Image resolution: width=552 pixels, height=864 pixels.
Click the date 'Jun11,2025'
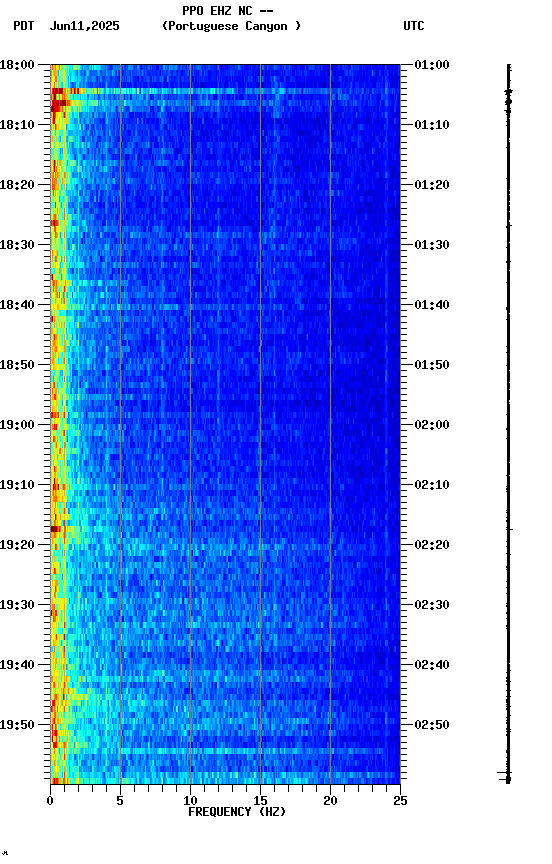(84, 26)
